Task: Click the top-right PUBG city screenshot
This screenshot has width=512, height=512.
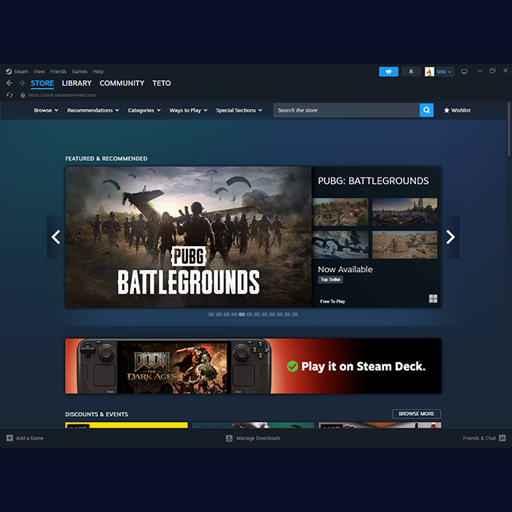Action: (405, 212)
